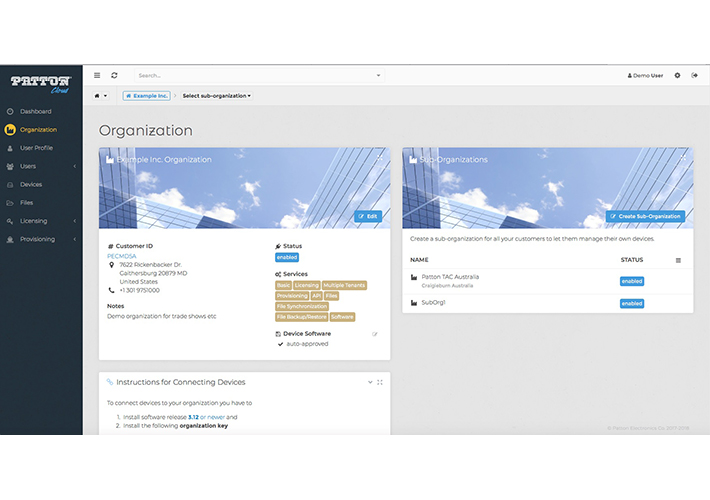
Task: Open the home breadcrumb dropdown caret
Action: click(x=106, y=96)
